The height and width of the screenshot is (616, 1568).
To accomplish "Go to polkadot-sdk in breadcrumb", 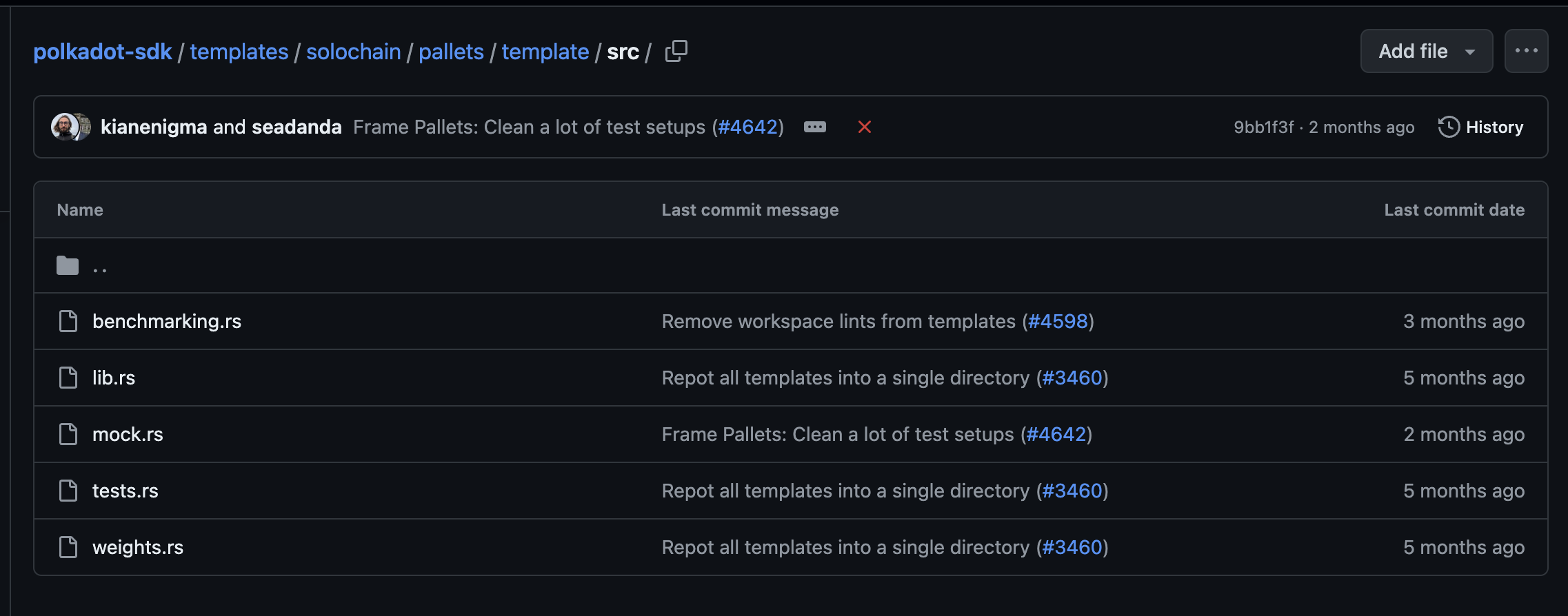I will click(103, 52).
